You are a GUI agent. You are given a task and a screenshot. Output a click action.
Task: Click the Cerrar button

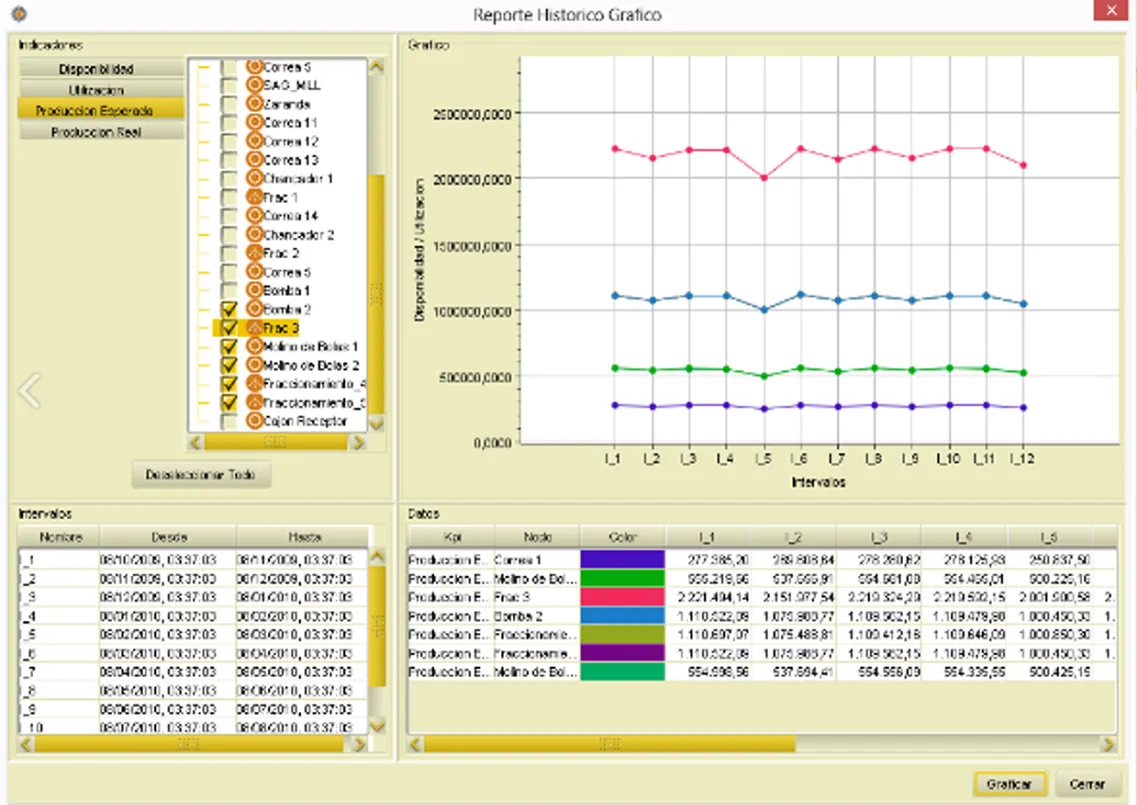(x=1087, y=784)
